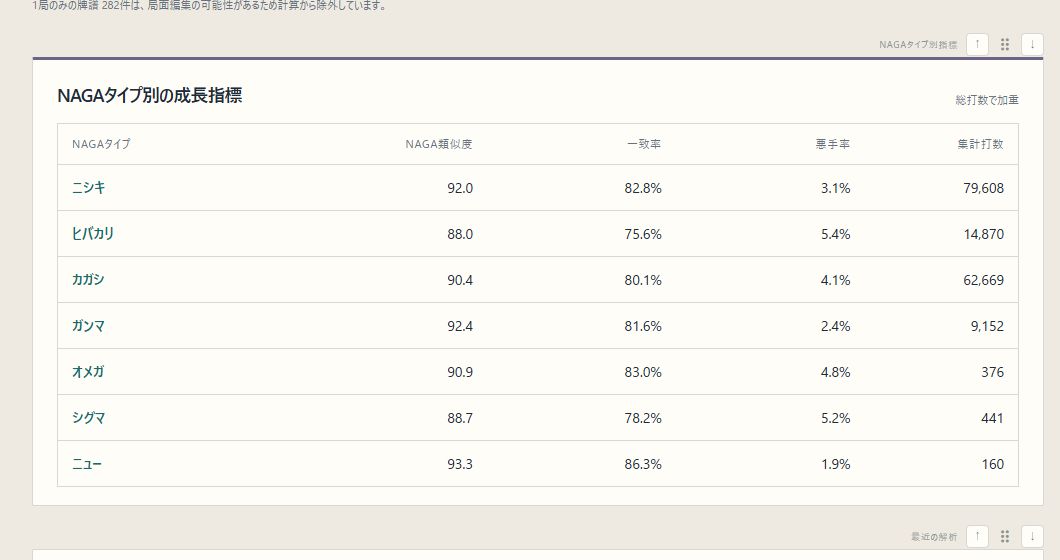Move 最近の解析 panel down with arrow
Viewport: 1060px width, 560px height.
pyautogui.click(x=1032, y=536)
